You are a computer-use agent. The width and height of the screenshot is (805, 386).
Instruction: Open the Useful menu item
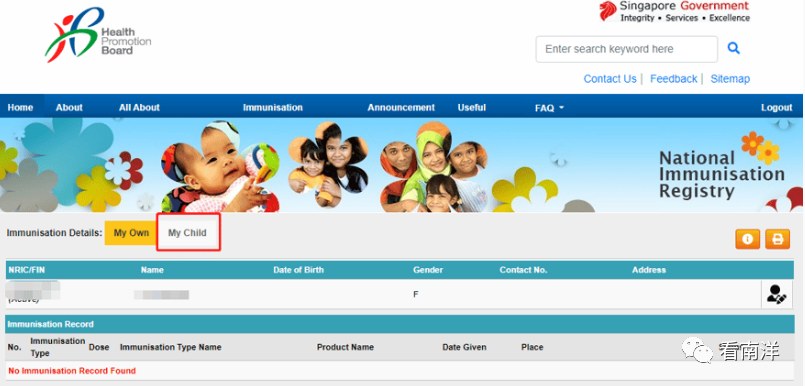click(x=472, y=107)
